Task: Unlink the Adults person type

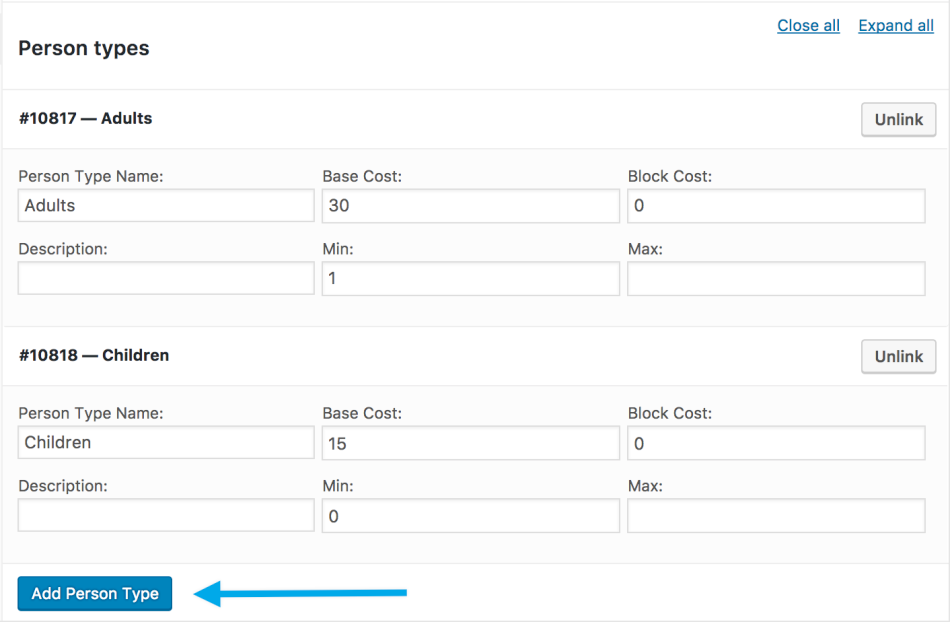Action: [898, 119]
